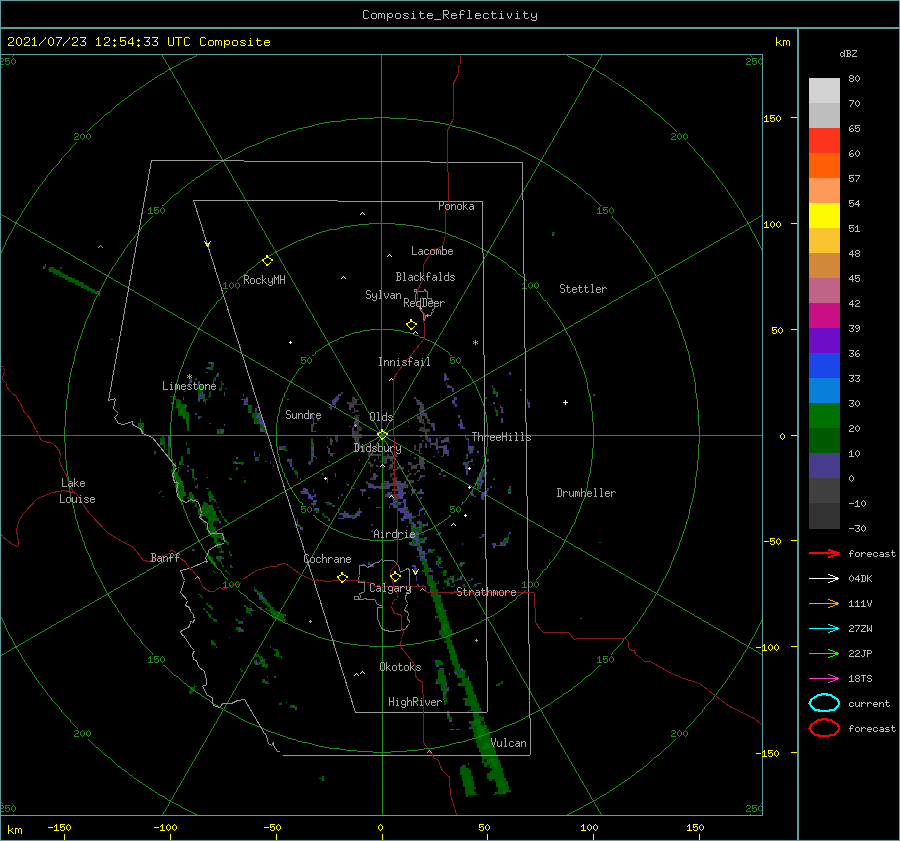Click the cyan current ellipse icon
900x841 pixels.
824,703
